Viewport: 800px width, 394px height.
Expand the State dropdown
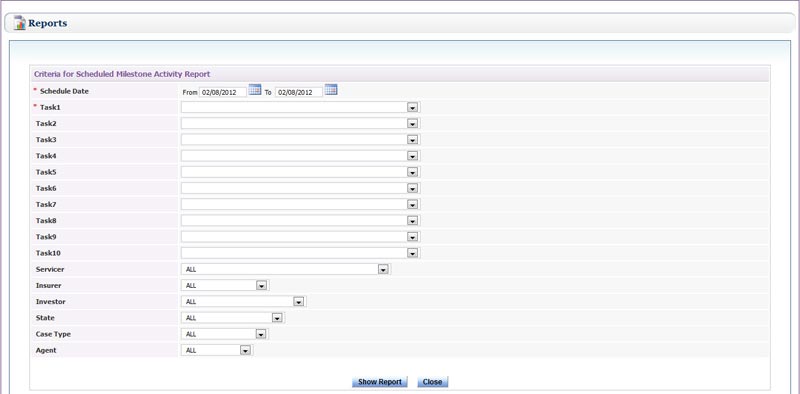coord(277,318)
